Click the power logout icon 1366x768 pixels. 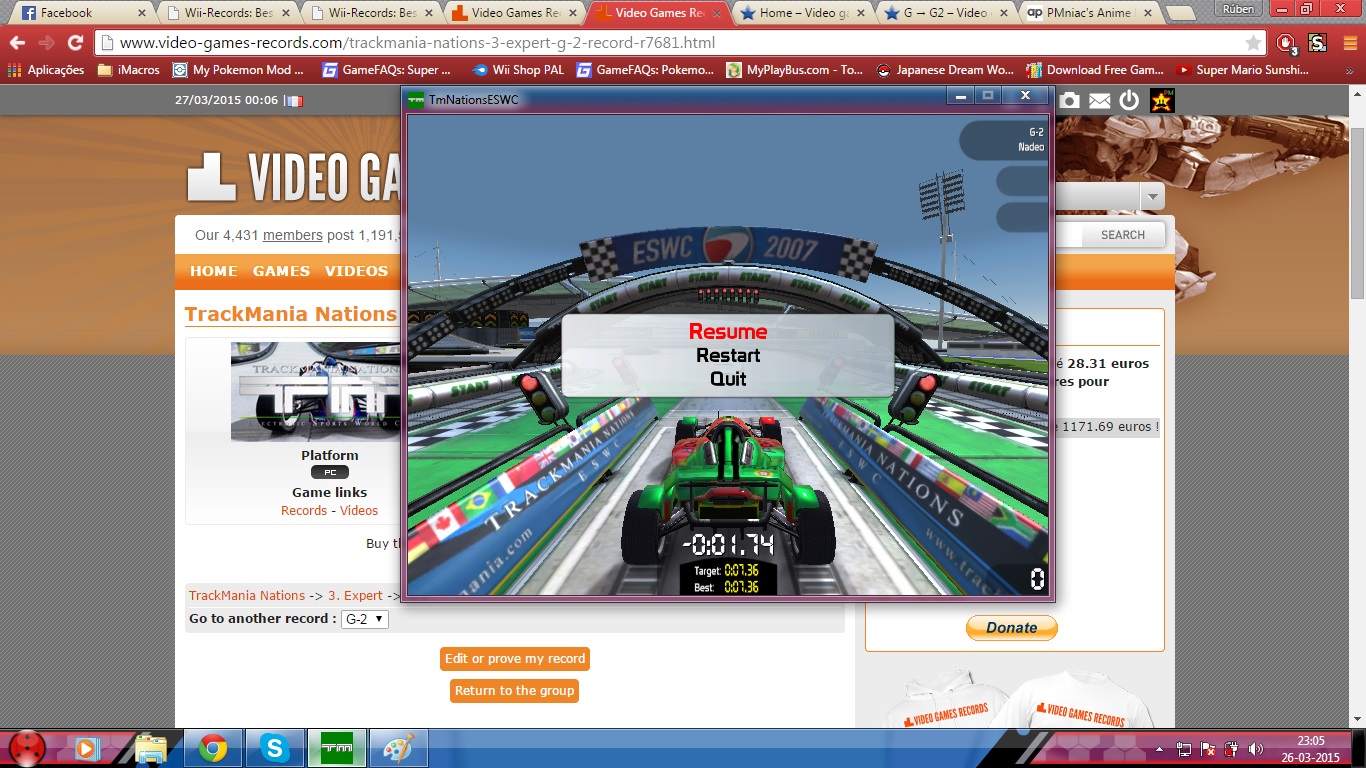(x=1129, y=100)
